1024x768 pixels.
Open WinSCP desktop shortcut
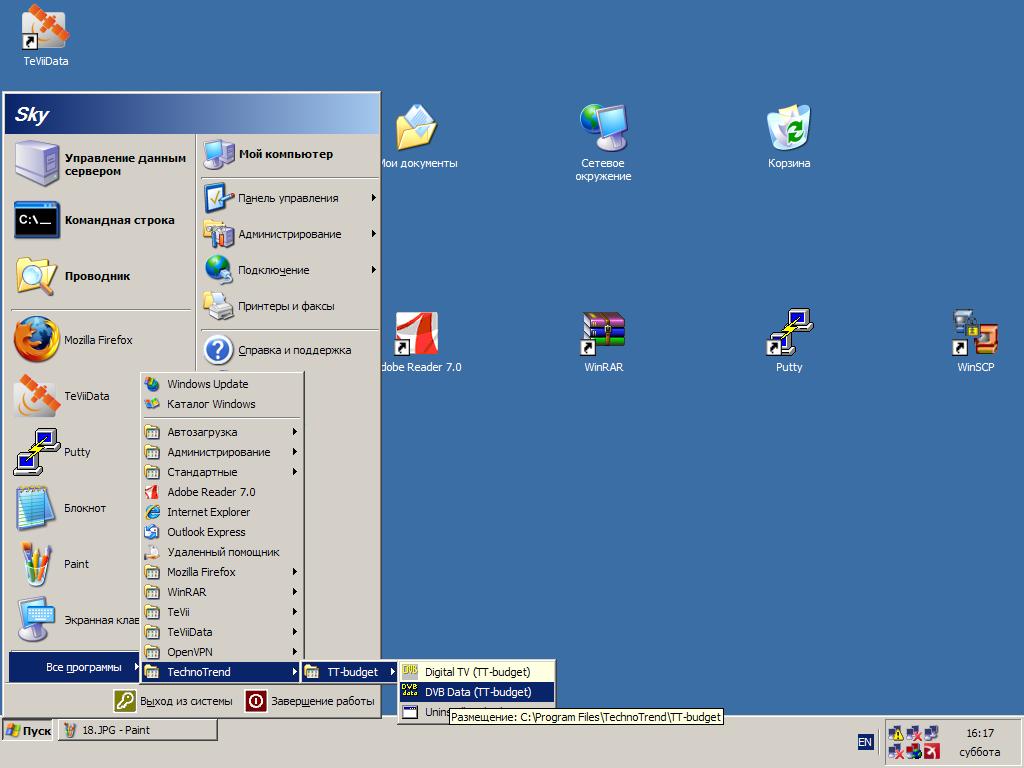976,340
